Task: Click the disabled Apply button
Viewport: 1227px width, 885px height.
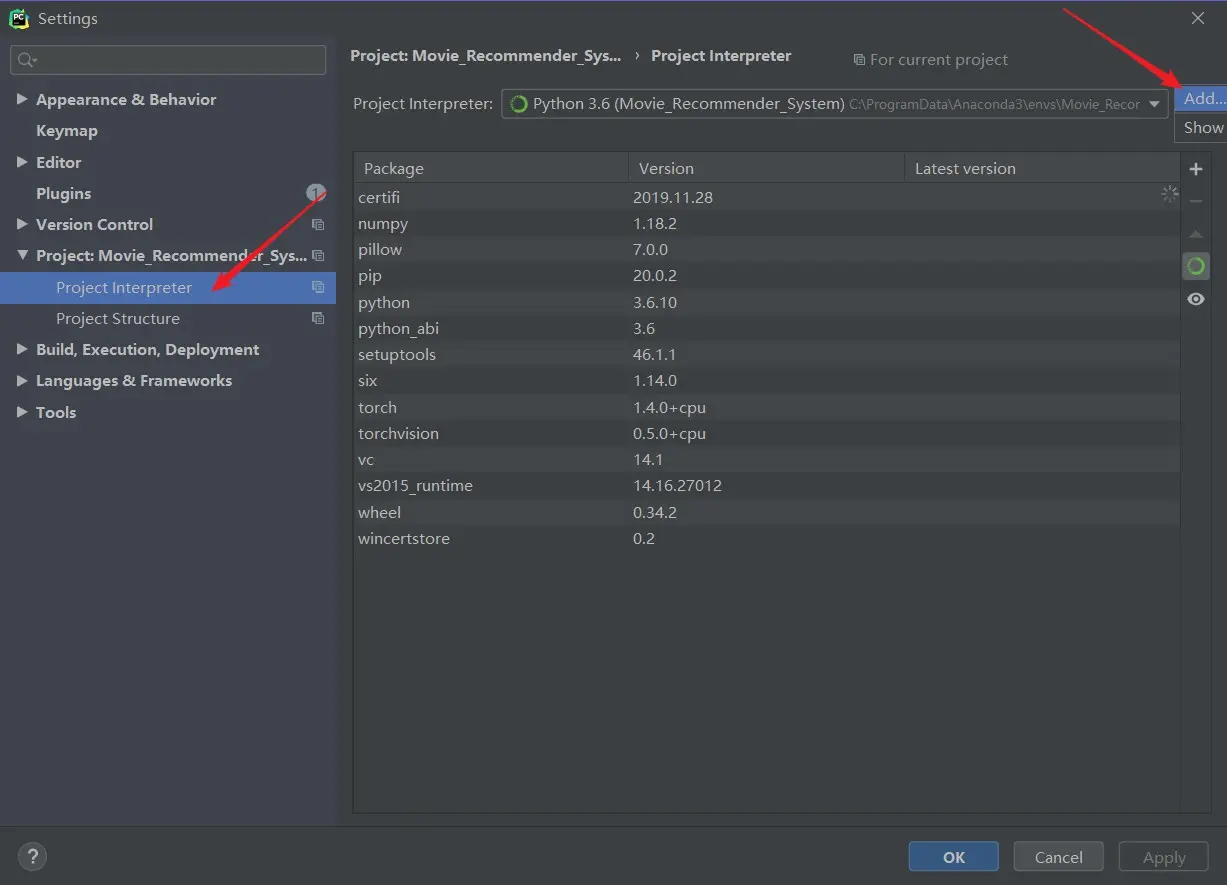Action: [1164, 857]
